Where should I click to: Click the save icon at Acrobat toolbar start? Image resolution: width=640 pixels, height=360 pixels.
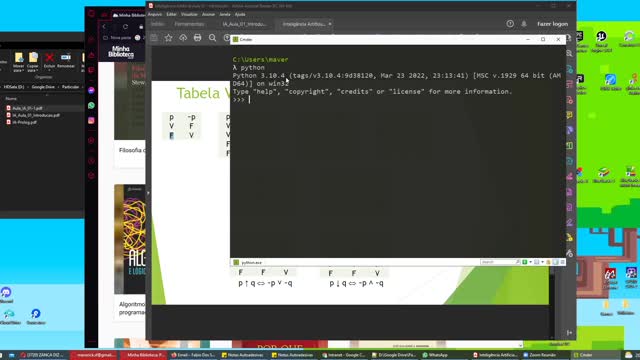[x=154, y=38]
